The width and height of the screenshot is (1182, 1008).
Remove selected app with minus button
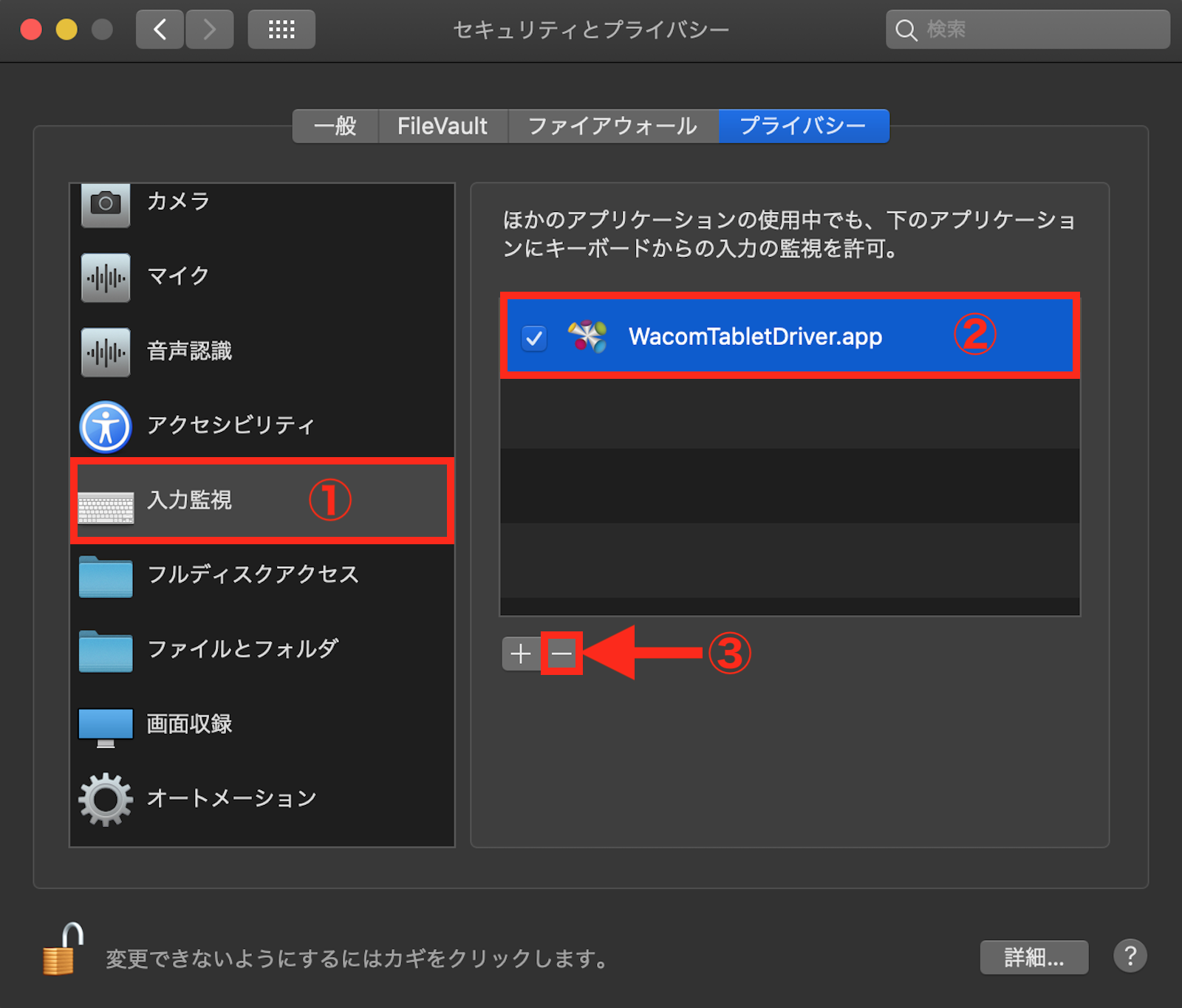pos(561,654)
